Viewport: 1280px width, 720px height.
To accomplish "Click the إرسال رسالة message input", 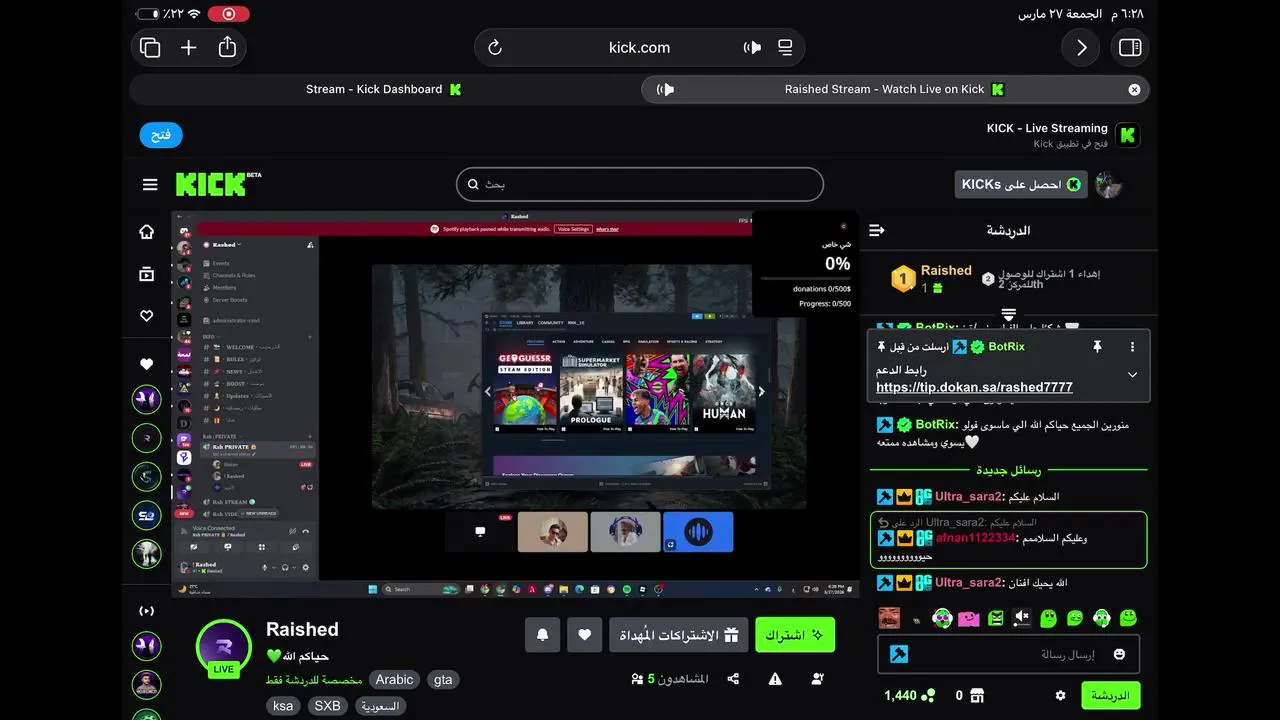I will click(x=1008, y=654).
